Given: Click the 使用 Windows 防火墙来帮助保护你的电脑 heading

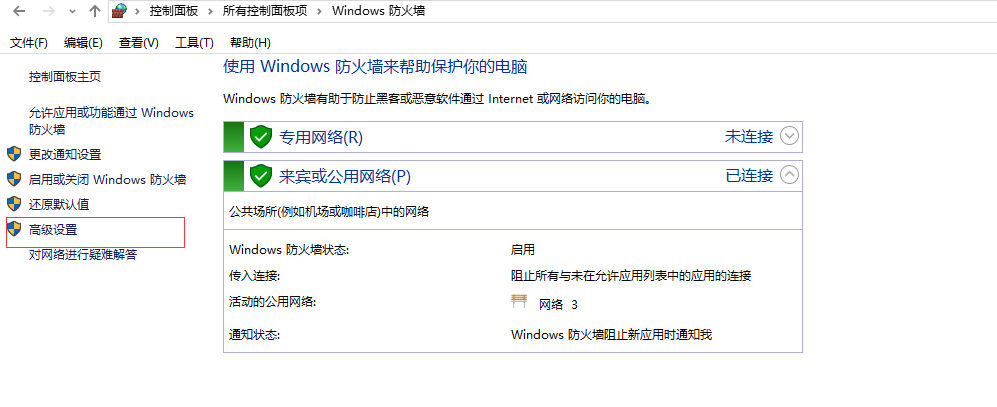Looking at the screenshot, I should pyautogui.click(x=375, y=67).
